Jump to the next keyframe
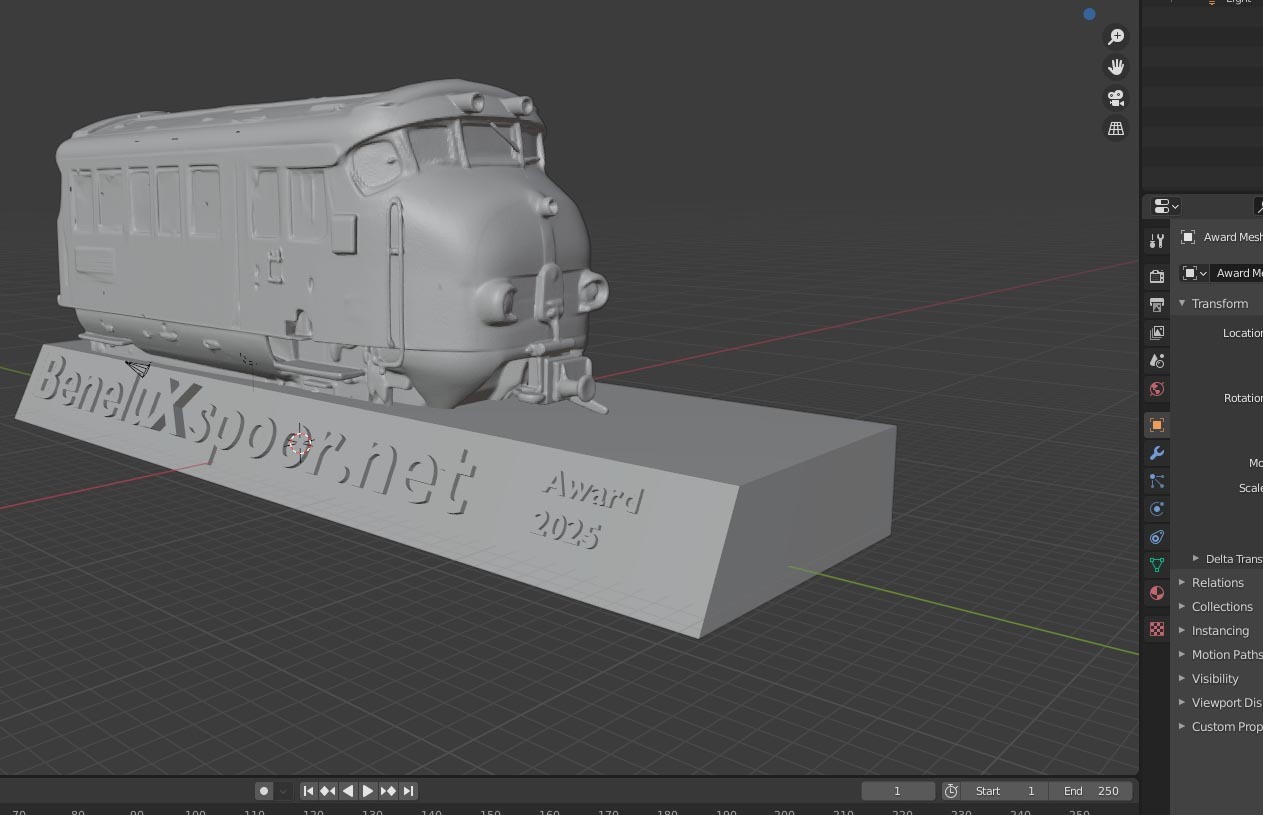This screenshot has width=1263, height=815. pos(388,791)
